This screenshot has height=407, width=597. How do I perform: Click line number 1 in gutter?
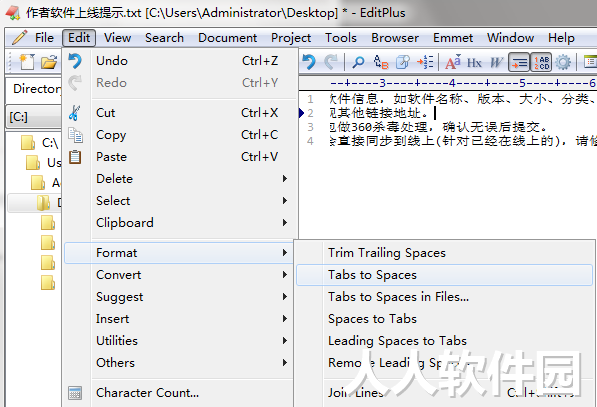[x=310, y=99]
